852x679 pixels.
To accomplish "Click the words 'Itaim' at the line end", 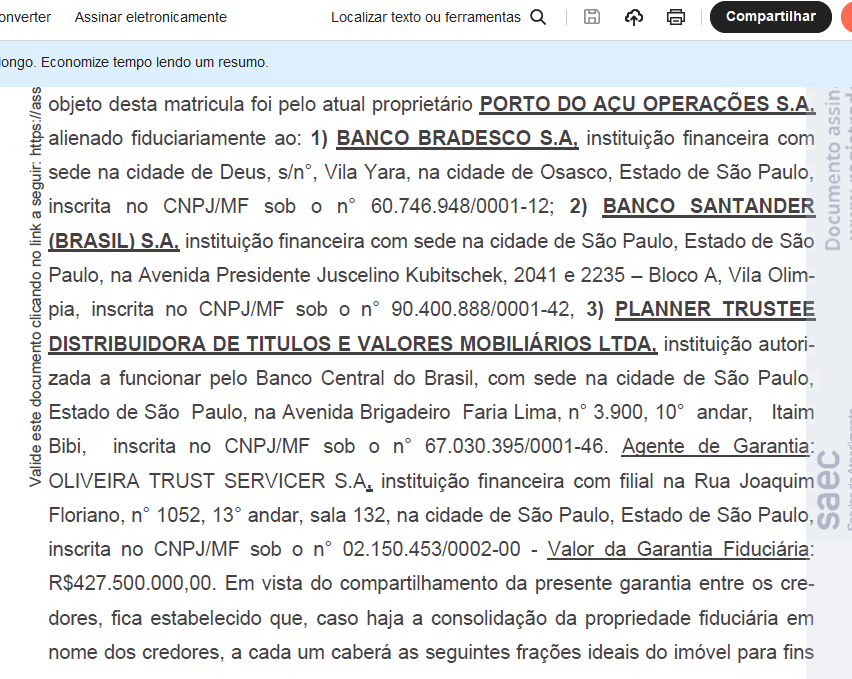I will pos(793,412).
